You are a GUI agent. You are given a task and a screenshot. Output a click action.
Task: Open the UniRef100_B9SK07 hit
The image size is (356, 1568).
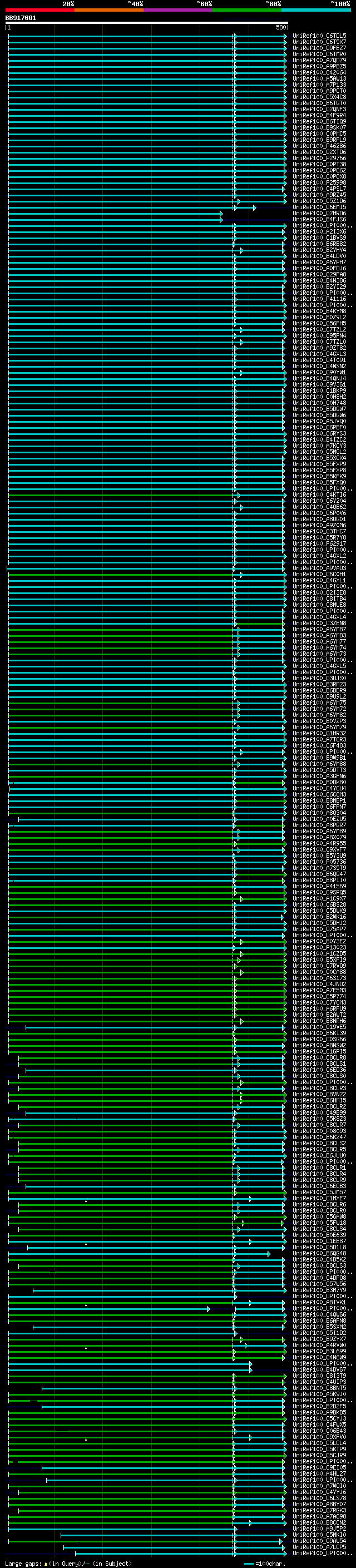[x=319, y=128]
